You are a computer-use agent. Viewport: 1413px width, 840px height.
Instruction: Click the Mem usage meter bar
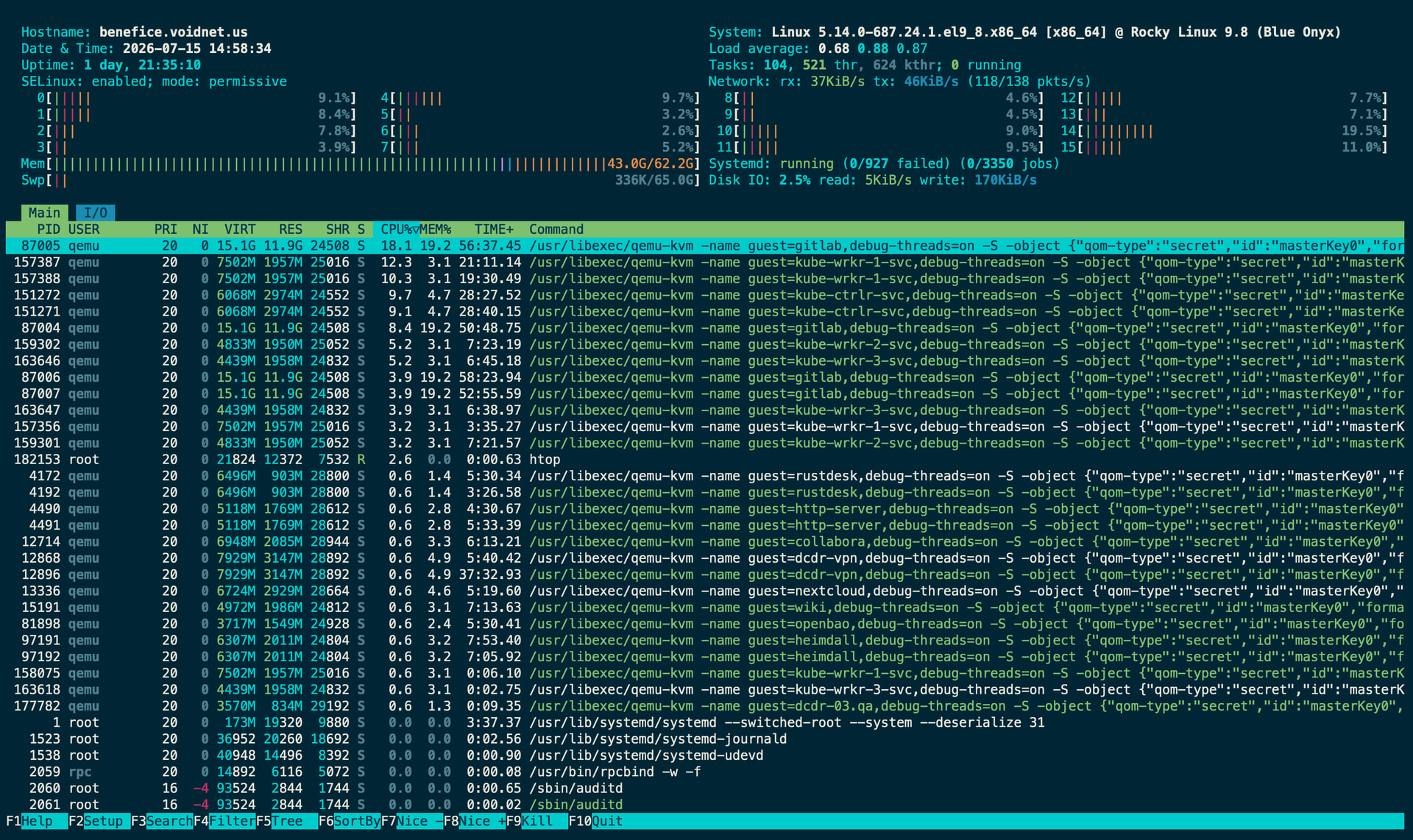tap(361, 163)
